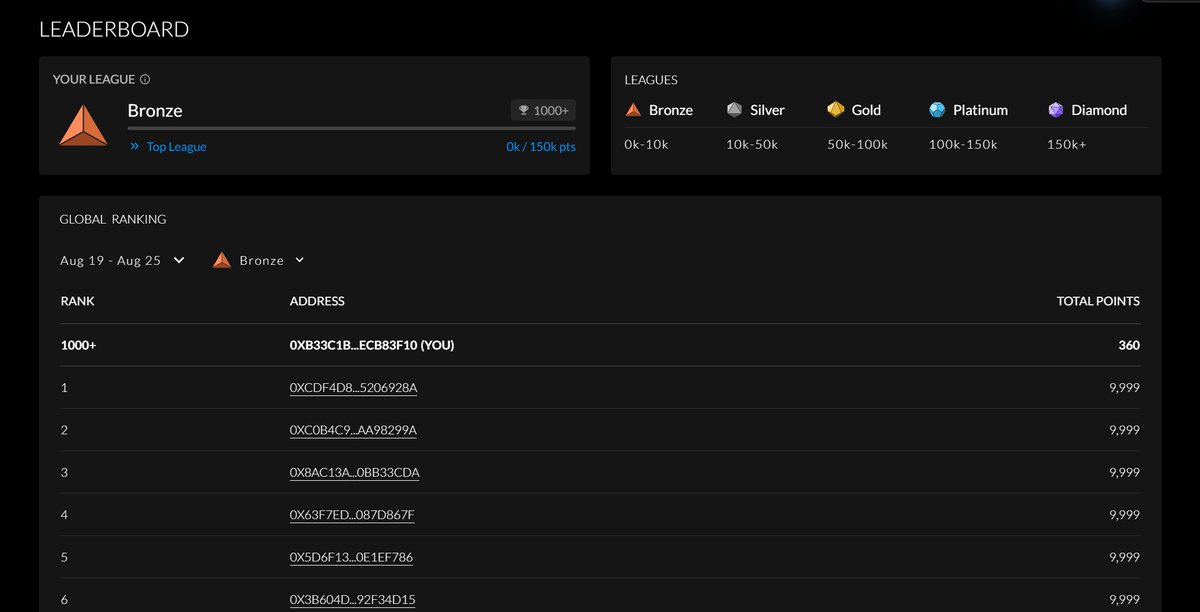The image size is (1200, 612).
Task: Click the 100k-150k Platinum range
Action: pos(963,144)
